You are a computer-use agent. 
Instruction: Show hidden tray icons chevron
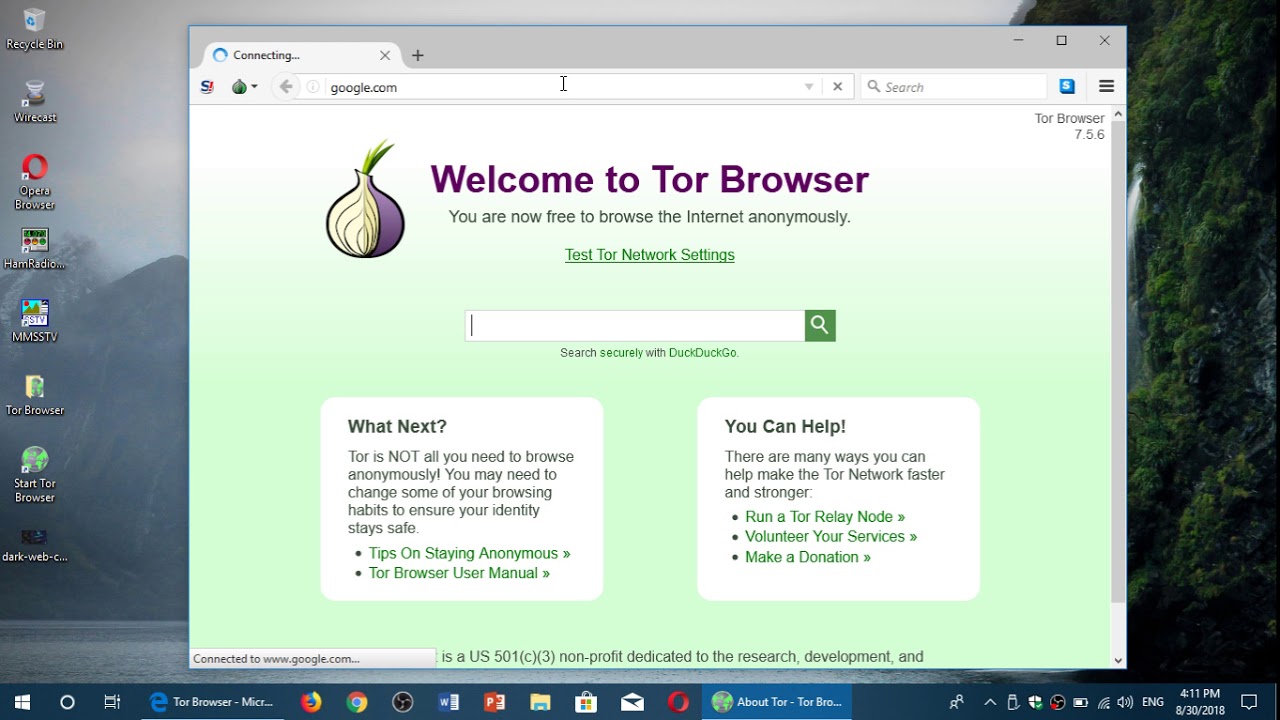[x=990, y=702]
